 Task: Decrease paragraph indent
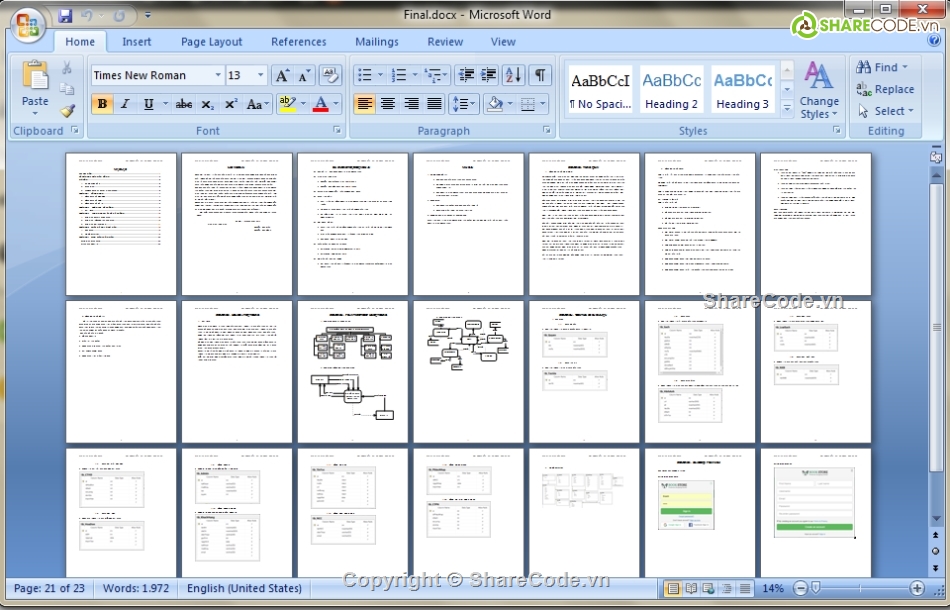click(466, 75)
